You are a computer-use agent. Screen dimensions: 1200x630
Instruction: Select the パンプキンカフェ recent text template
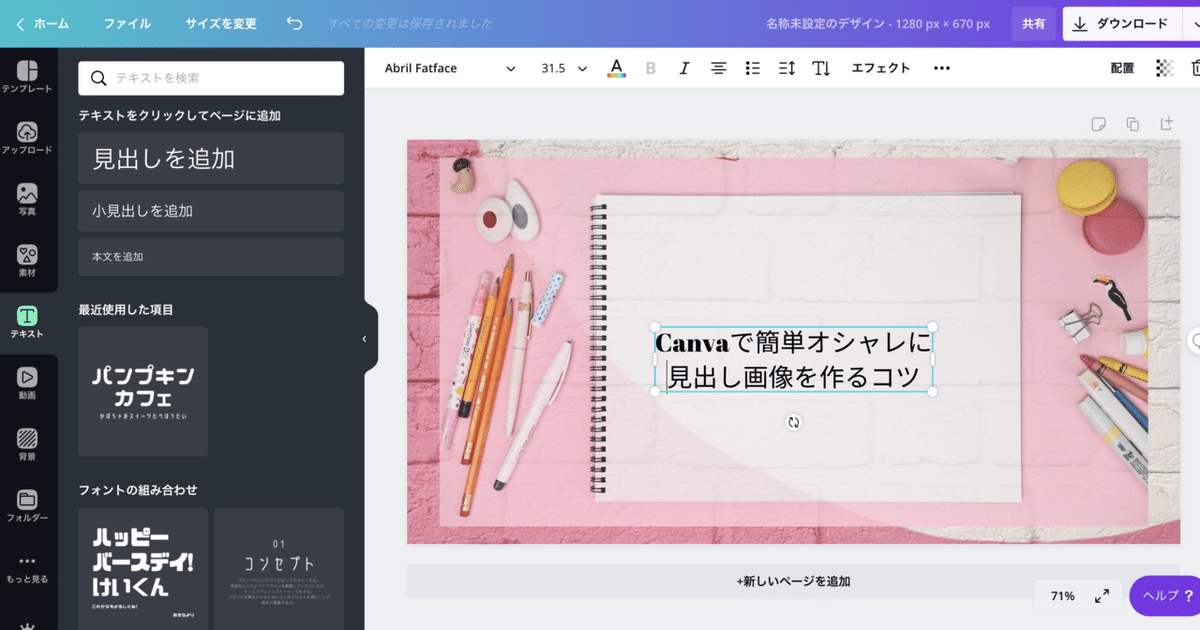coord(143,391)
